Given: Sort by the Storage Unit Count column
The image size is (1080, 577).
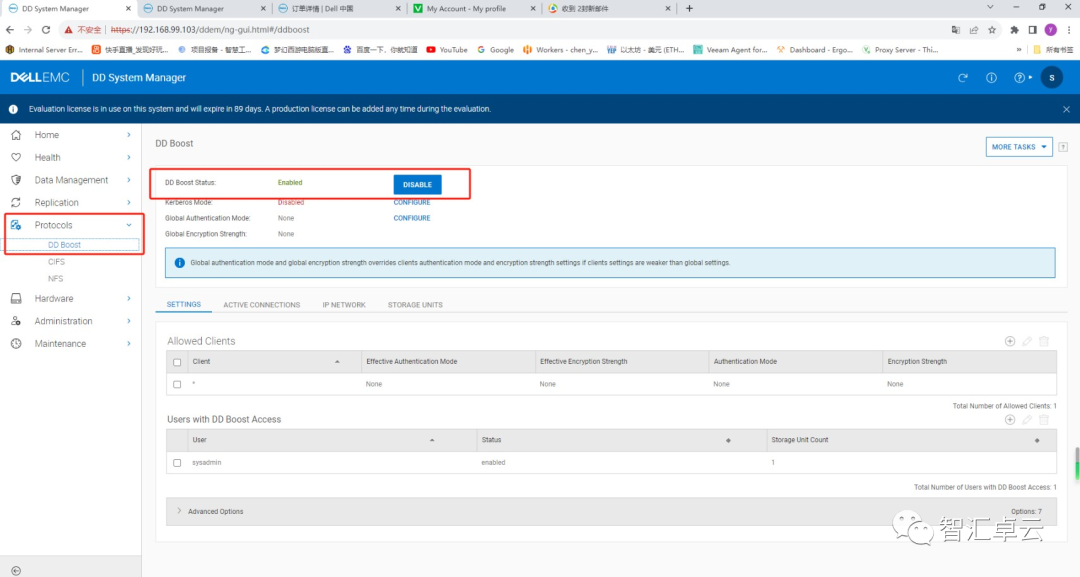Looking at the screenshot, I should pos(911,440).
